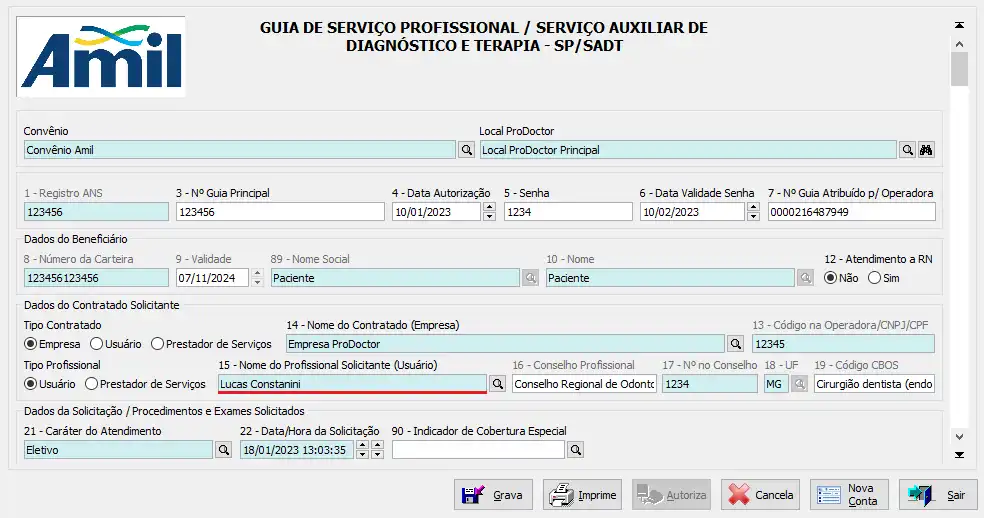Open search for Local ProDoctor field
The width and height of the screenshot is (984, 518).
(907, 150)
